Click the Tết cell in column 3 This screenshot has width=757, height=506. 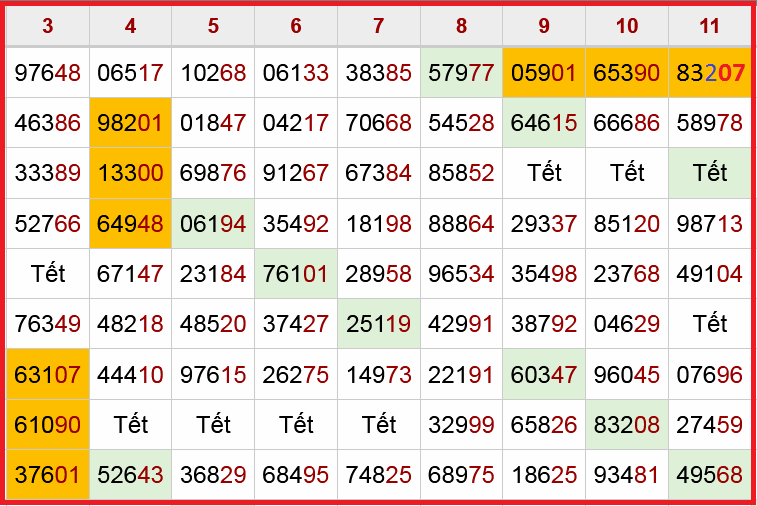tap(47, 274)
